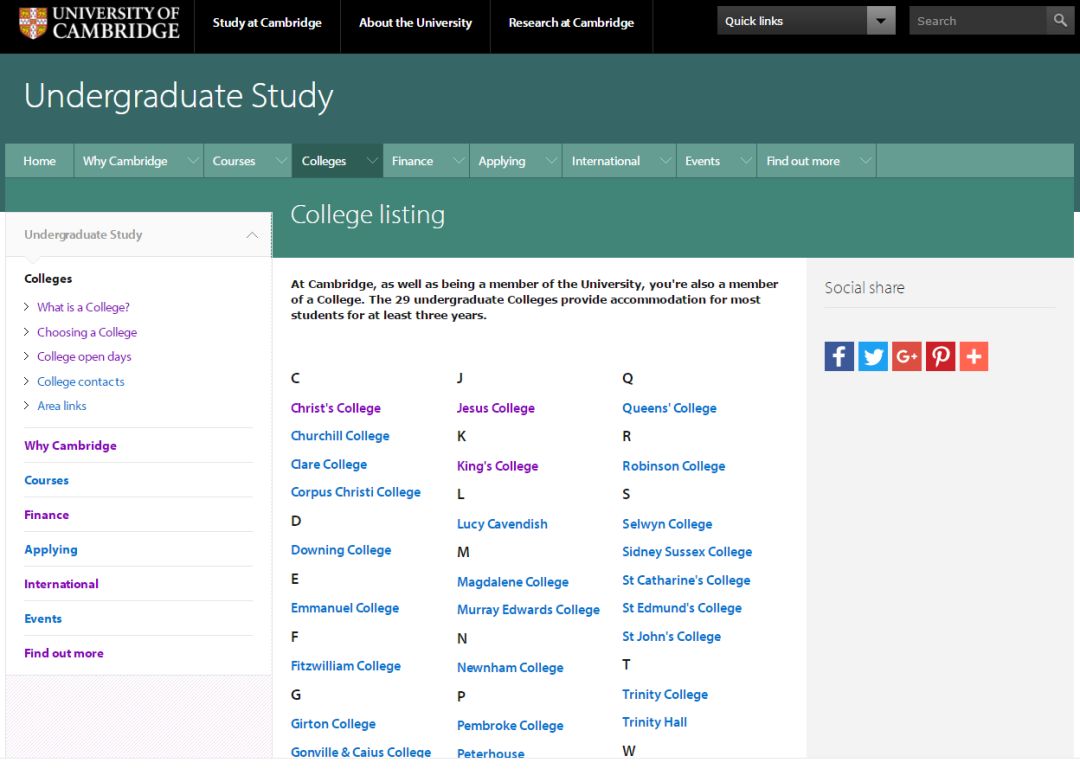This screenshot has height=769, width=1080.
Task: Select the Events tab
Action: (703, 161)
